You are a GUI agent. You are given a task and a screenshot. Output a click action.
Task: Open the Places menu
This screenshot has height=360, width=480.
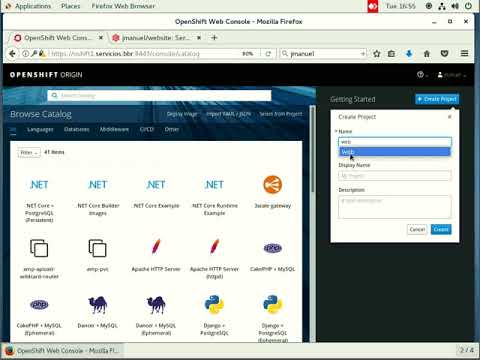tap(70, 6)
